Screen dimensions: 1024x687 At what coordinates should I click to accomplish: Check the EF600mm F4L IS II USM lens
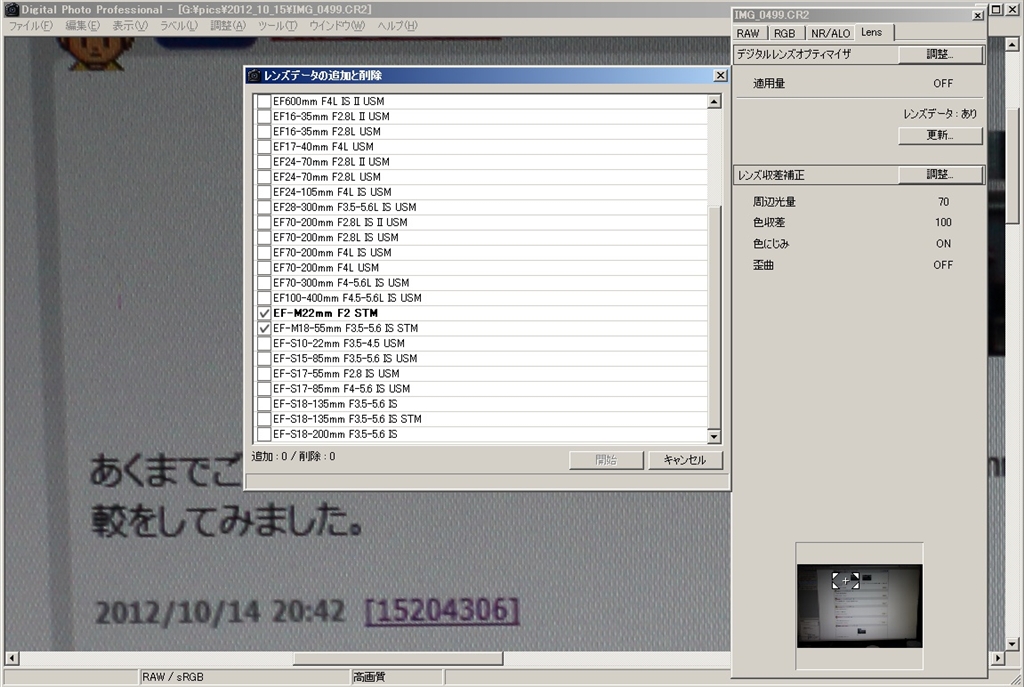point(264,101)
